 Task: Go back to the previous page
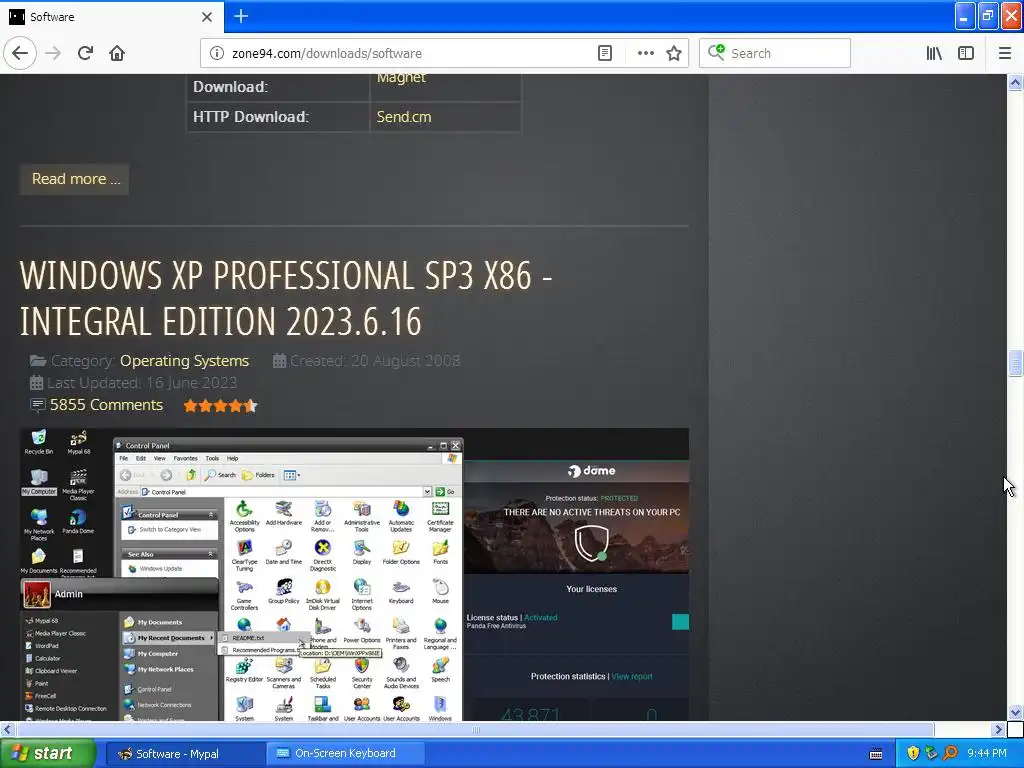pos(20,53)
